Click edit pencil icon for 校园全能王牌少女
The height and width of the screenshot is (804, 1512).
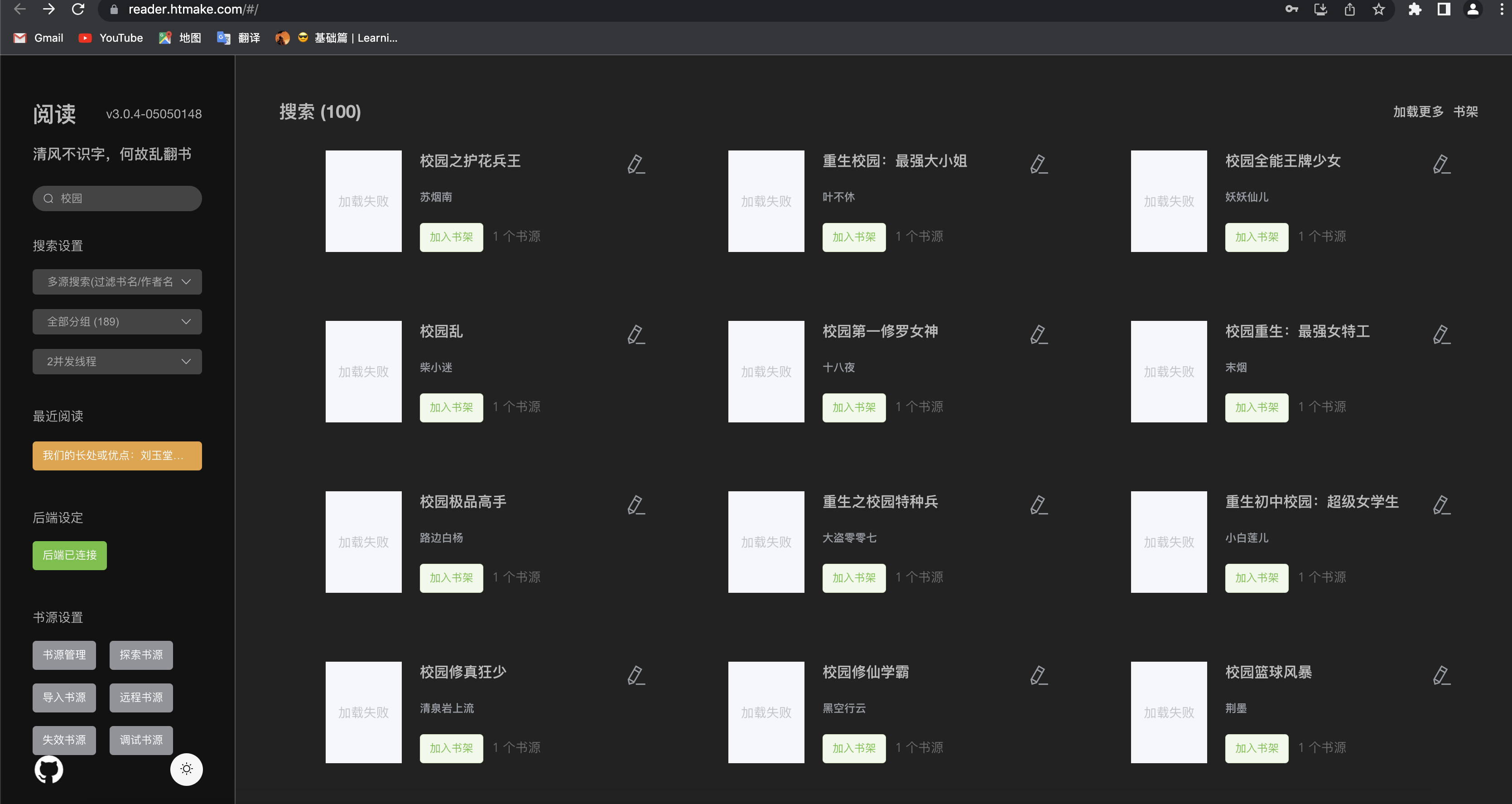(x=1441, y=164)
